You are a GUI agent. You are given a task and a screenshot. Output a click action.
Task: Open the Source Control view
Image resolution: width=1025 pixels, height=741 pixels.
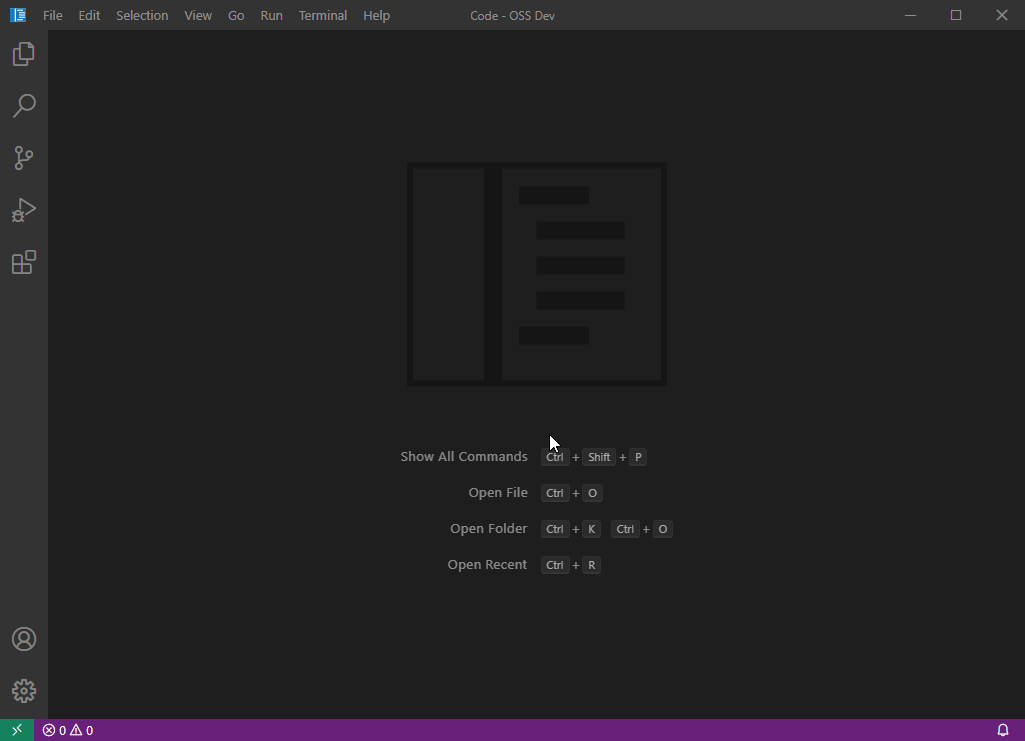24,158
